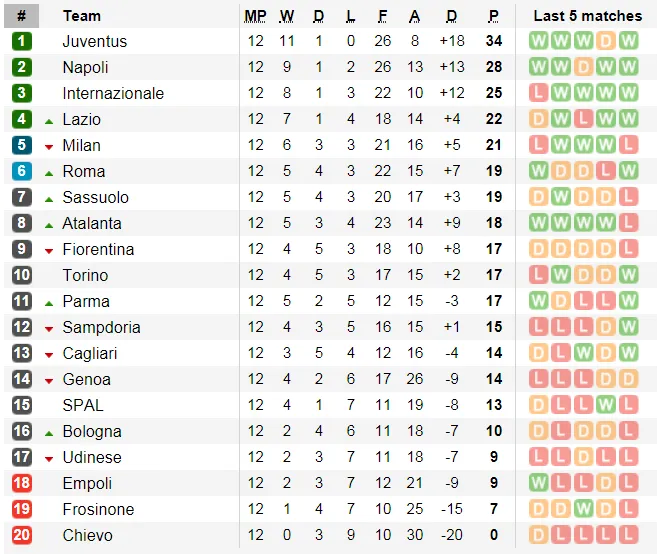Click Lazio's green up arrow indicator
The height and width of the screenshot is (554, 657).
tap(49, 122)
